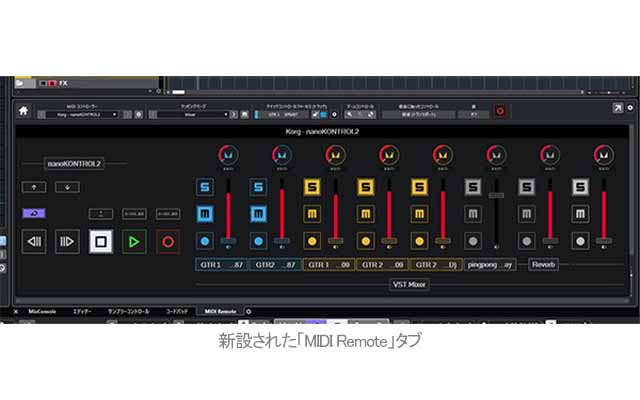Viewport: 640px width, 400px height.
Task: Click gear icon next to MIDI Remote tab
Action: pyautogui.click(x=249, y=311)
